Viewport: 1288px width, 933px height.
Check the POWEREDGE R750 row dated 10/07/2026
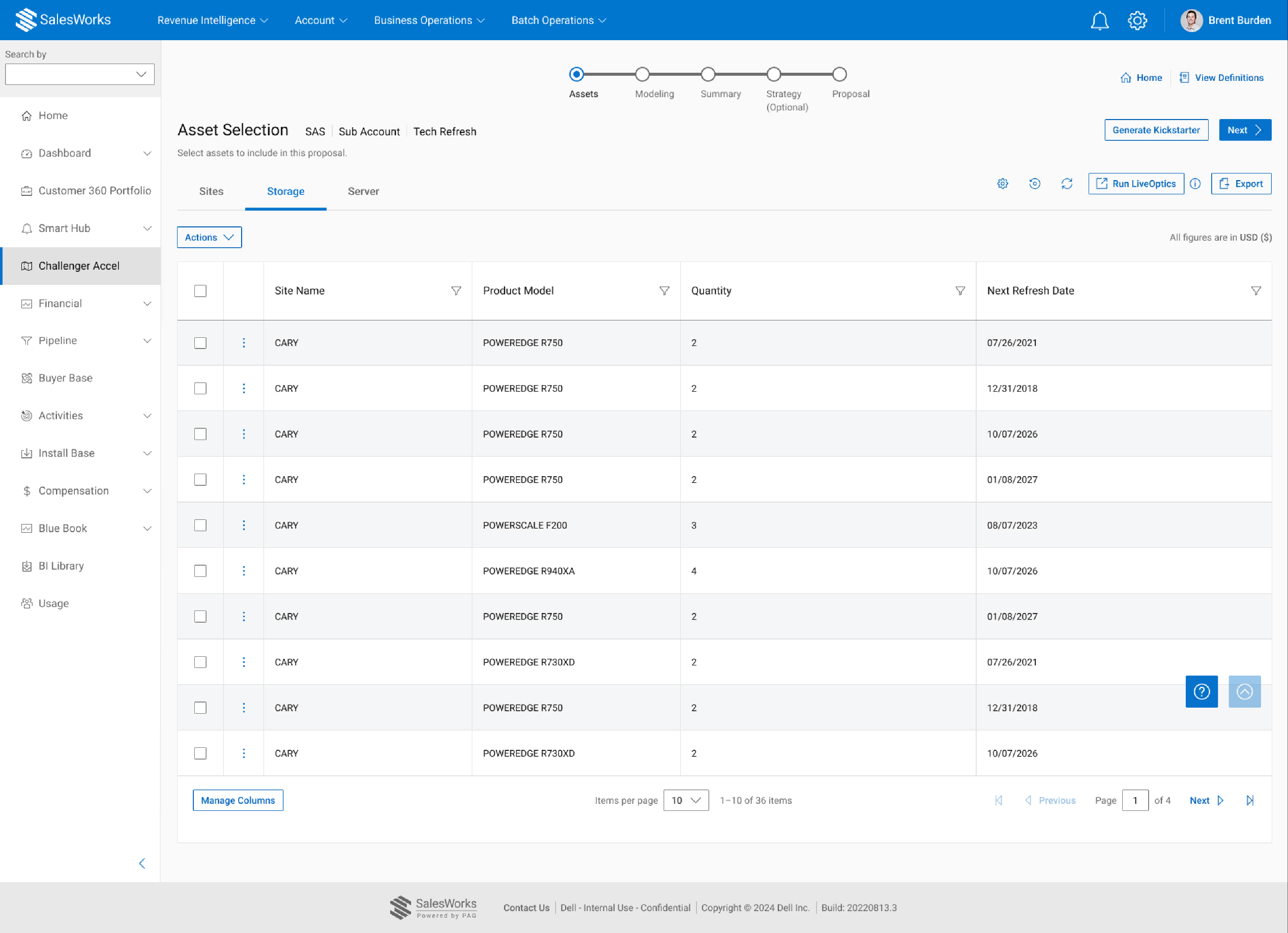(200, 434)
